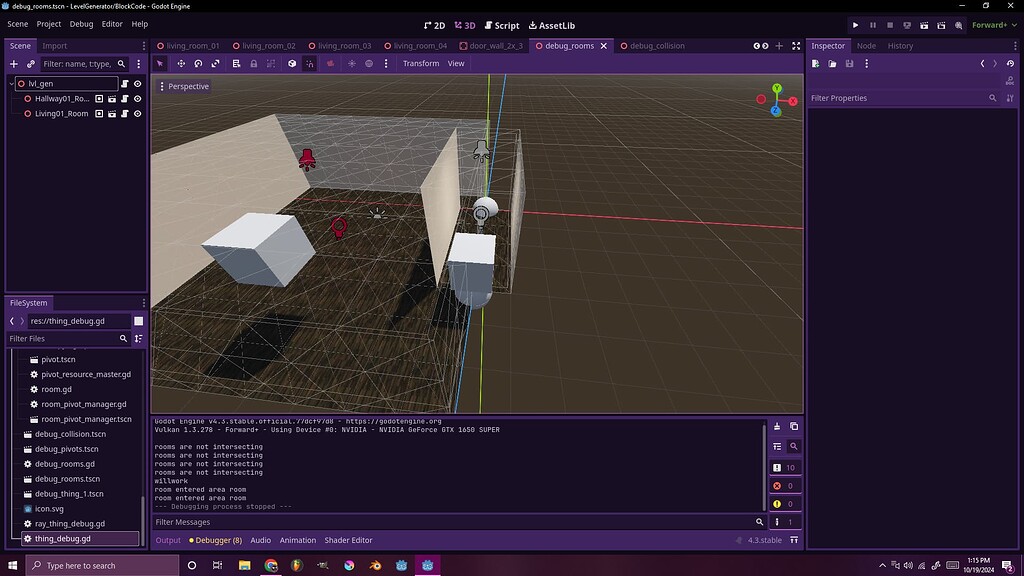Open the extra tools three-dot menu in viewport toolbar
Image resolution: width=1024 pixels, height=576 pixels.
386,63
